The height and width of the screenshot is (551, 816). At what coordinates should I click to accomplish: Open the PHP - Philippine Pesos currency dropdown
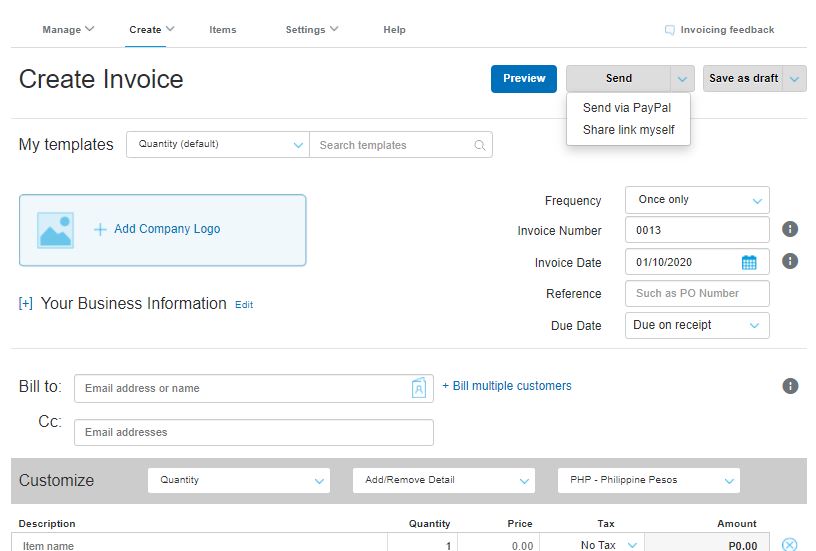tap(648, 480)
